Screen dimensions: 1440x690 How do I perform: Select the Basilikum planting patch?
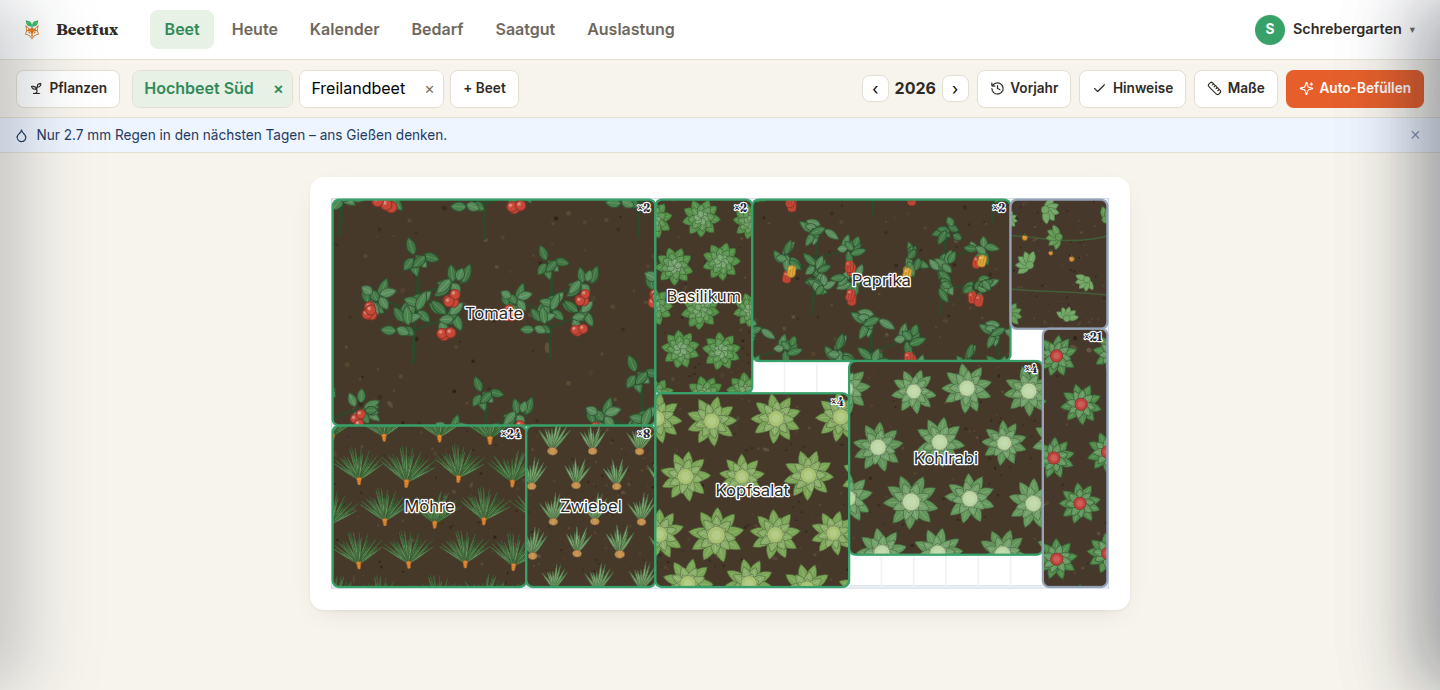[x=704, y=296]
